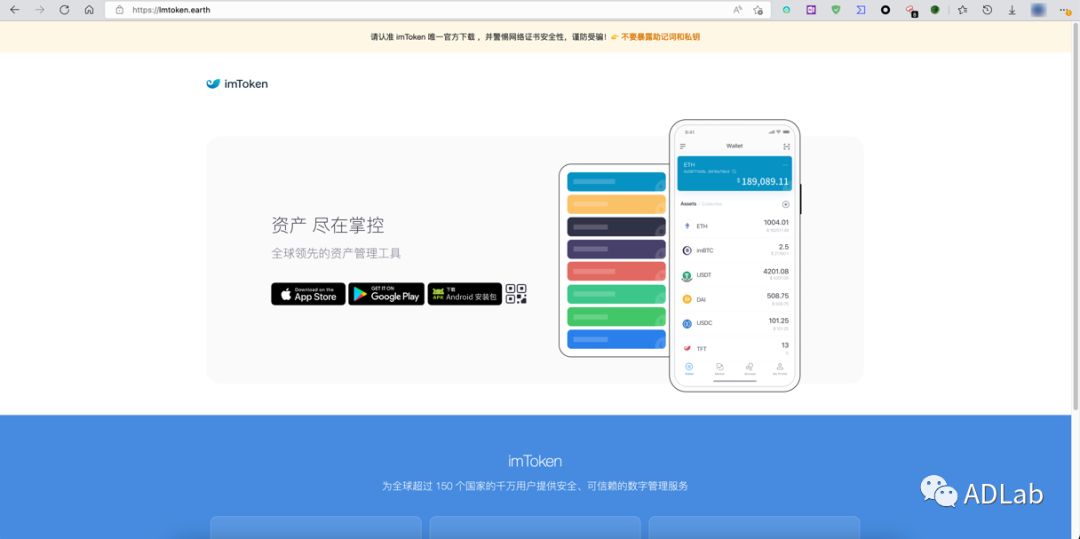The height and width of the screenshot is (539, 1080).
Task: Open the browser history icon
Action: pos(987,10)
